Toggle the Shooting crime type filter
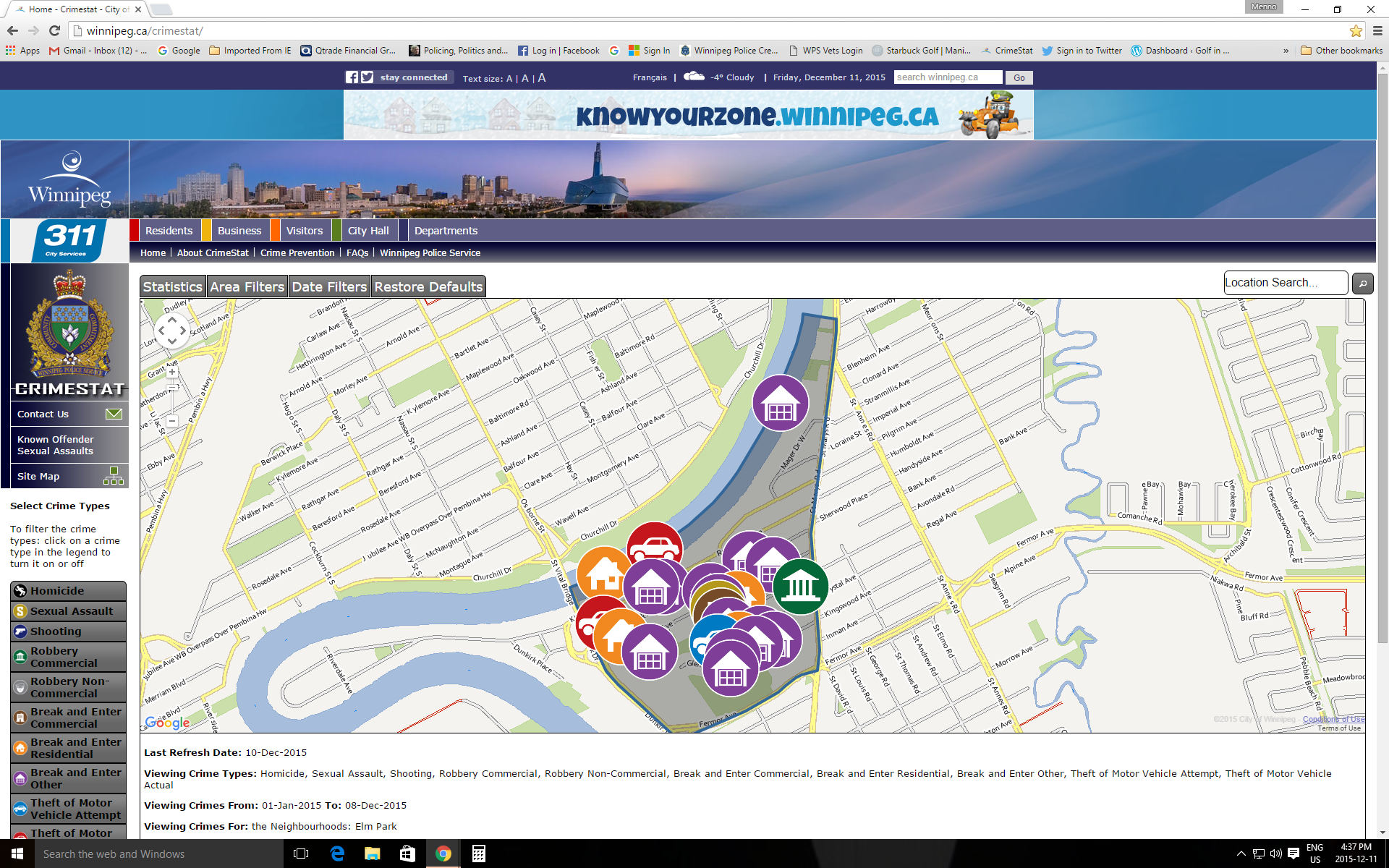Viewport: 1389px width, 868px height. pyautogui.click(x=68, y=631)
